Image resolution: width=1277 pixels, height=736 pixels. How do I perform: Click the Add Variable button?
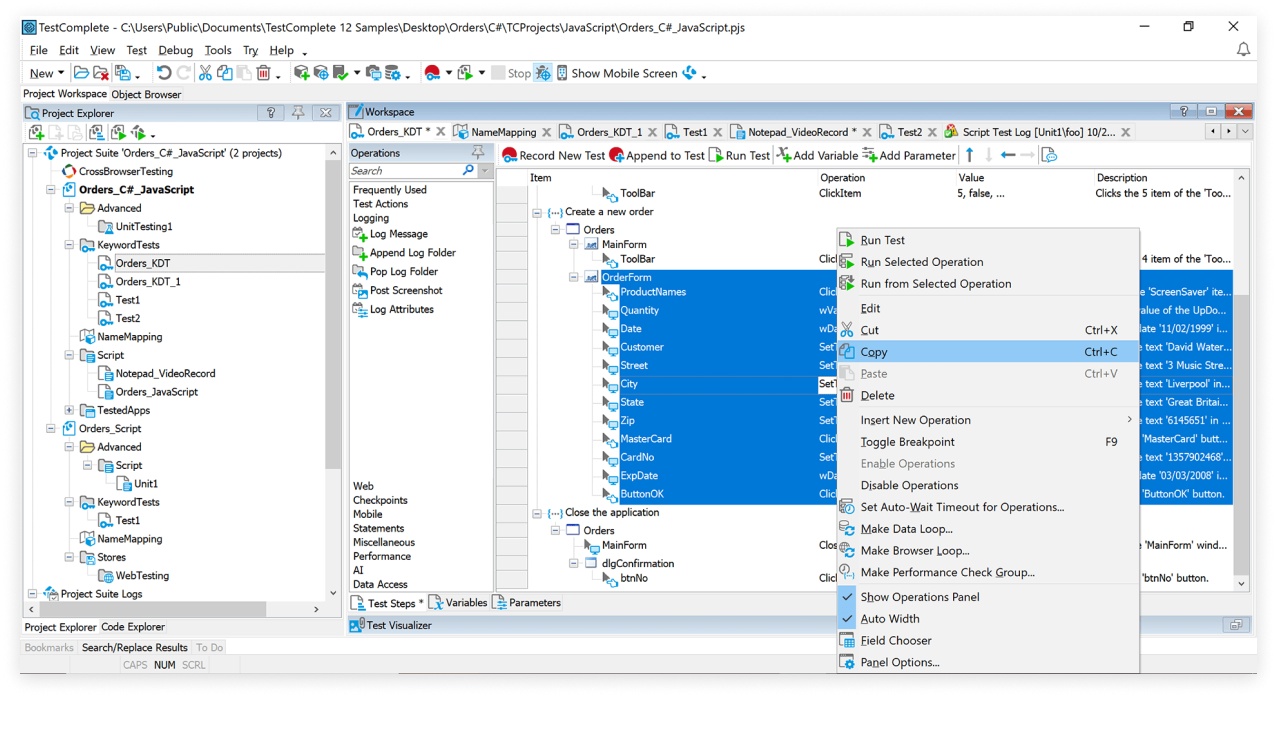click(818, 155)
